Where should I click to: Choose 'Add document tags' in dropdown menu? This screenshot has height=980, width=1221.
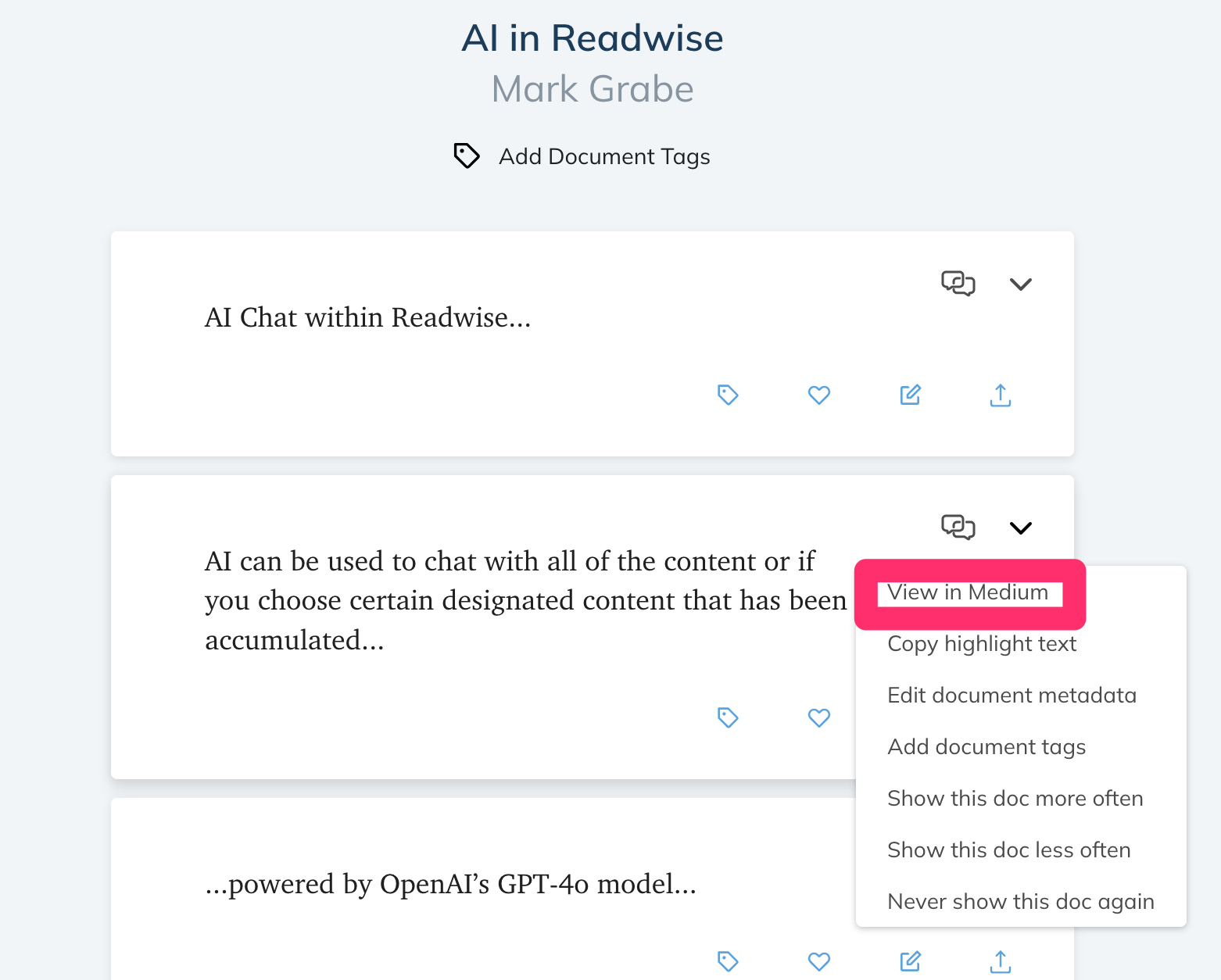(x=986, y=747)
